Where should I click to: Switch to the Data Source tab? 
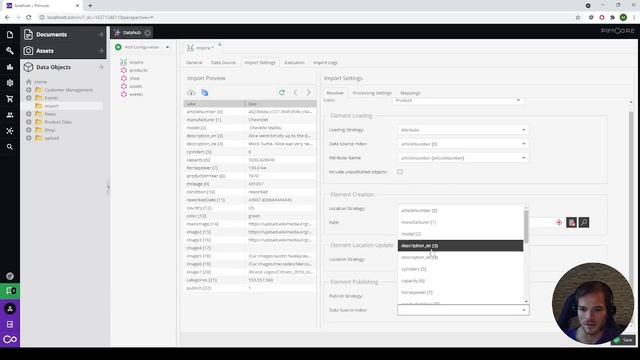(223, 62)
